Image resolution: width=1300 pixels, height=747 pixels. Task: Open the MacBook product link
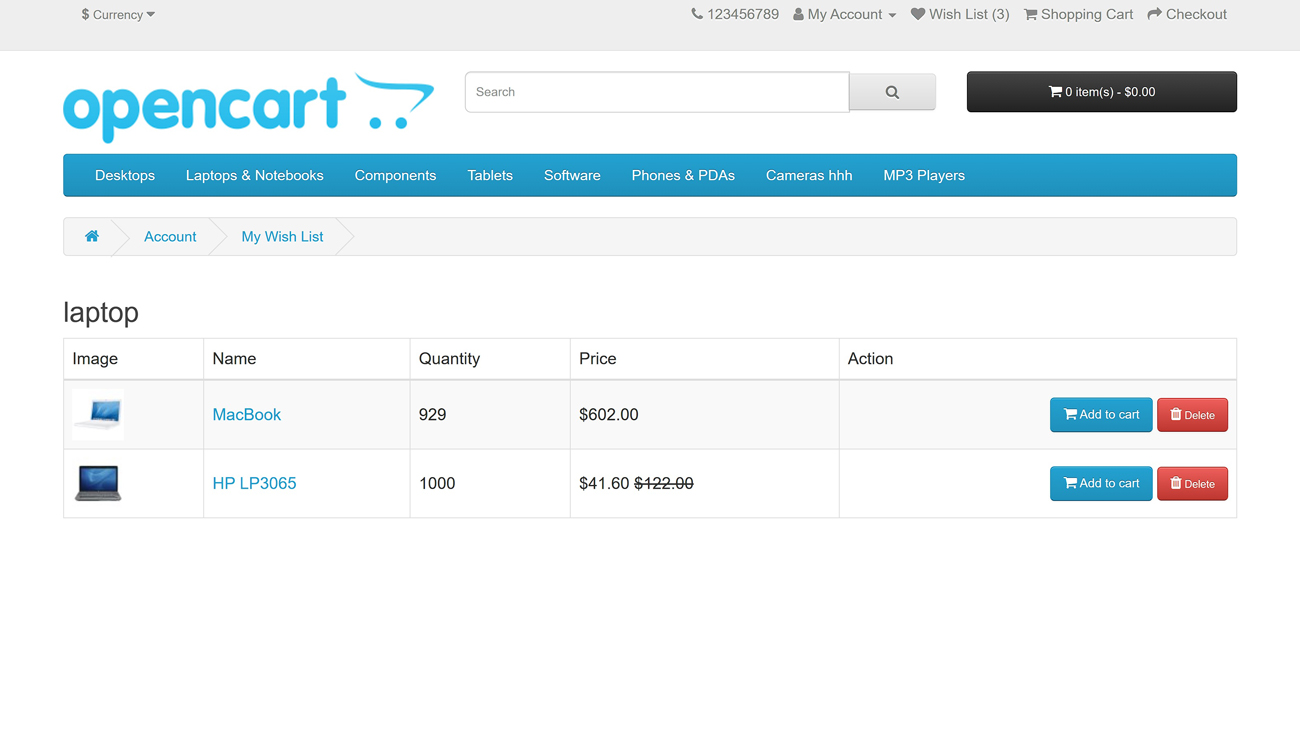click(246, 415)
